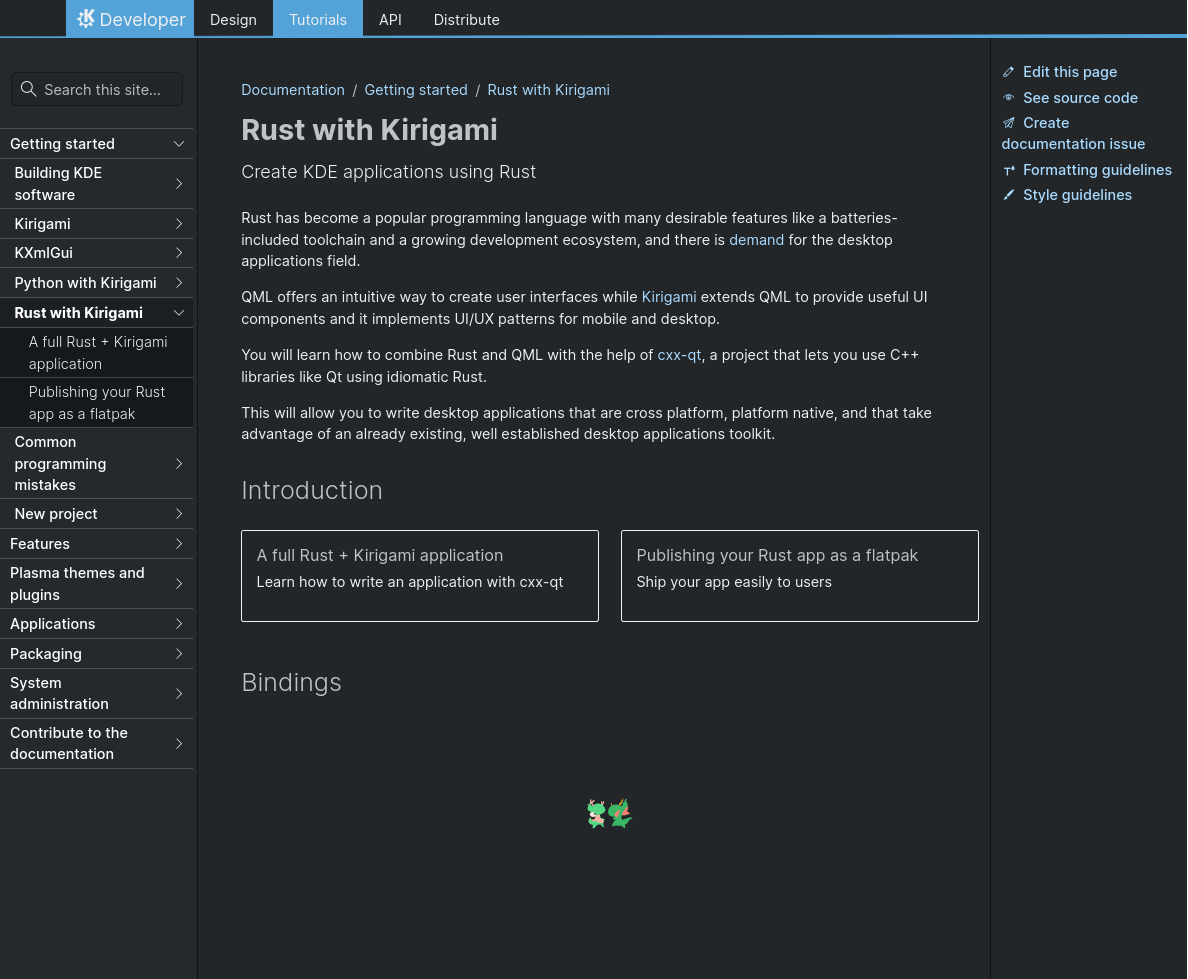Click the paper plane icon for documentation issue
The width and height of the screenshot is (1188, 979).
pos(1009,123)
